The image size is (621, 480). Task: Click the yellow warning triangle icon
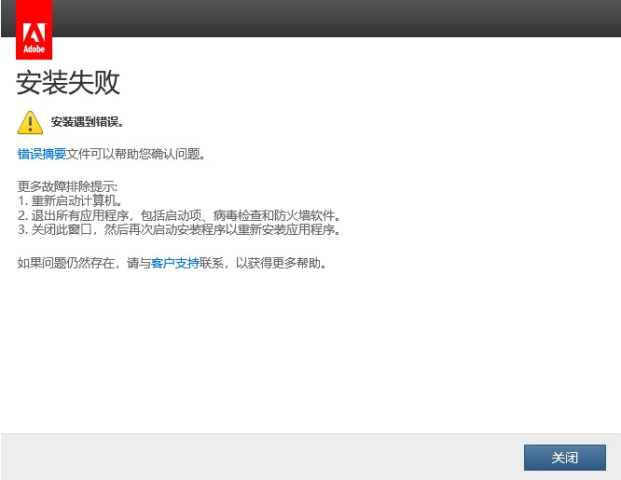point(30,122)
